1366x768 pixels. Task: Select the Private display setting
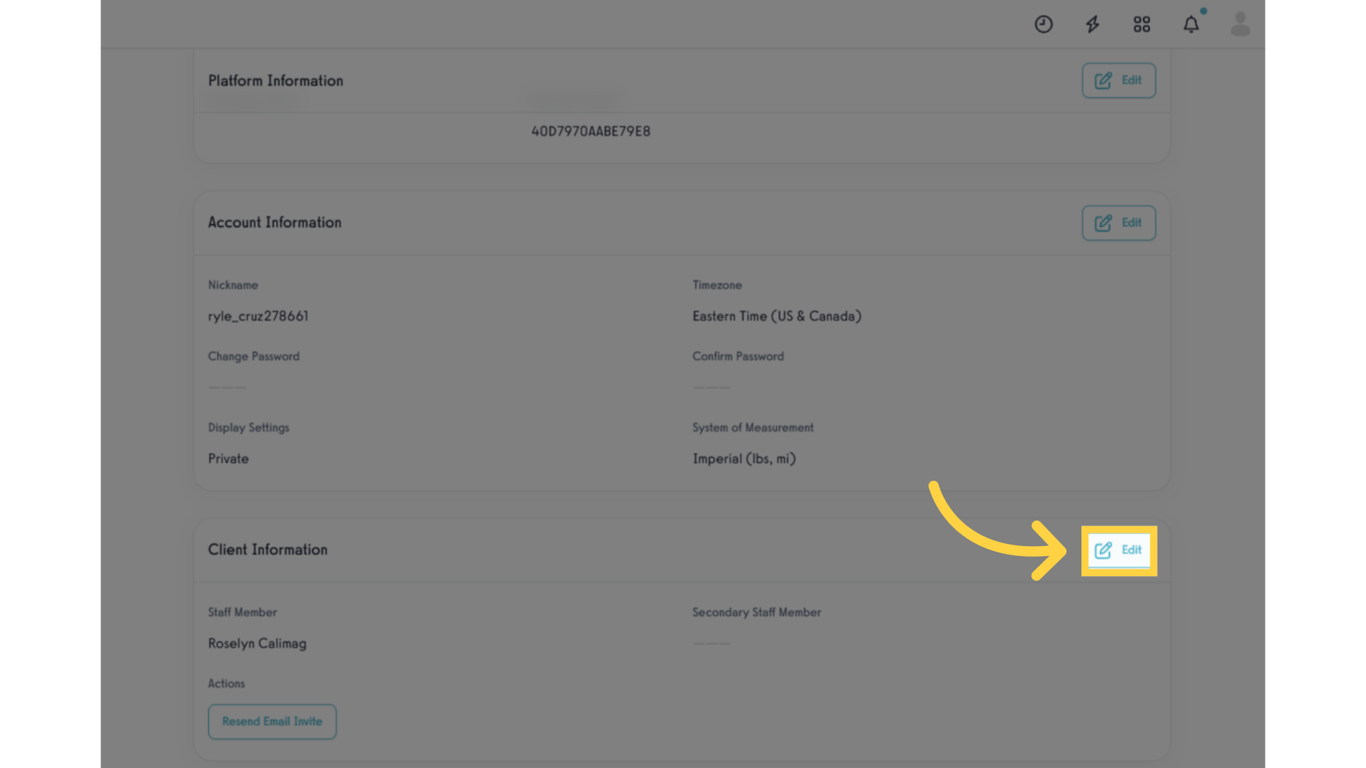click(x=228, y=458)
